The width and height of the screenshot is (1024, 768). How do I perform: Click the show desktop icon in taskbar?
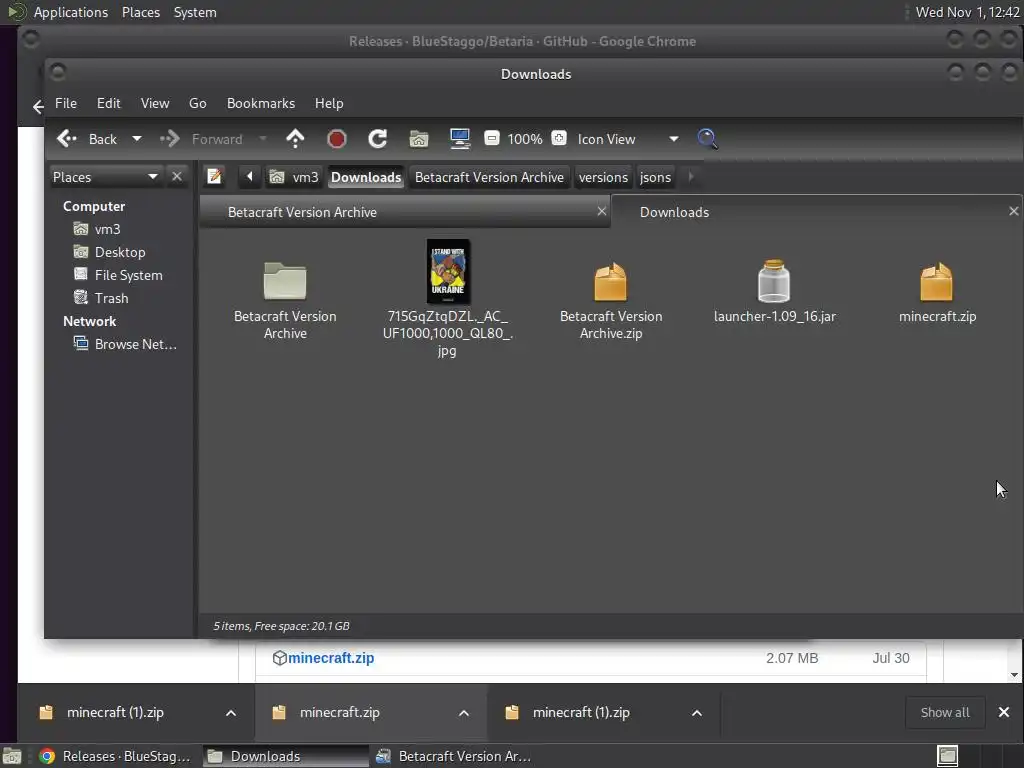tap(12, 756)
